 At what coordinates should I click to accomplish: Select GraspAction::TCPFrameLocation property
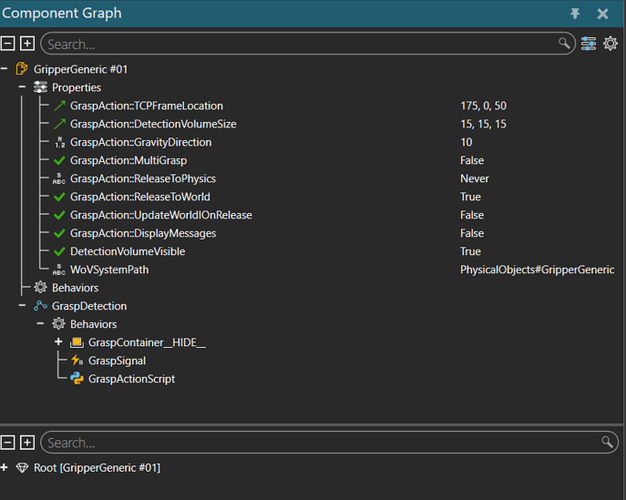click(x=147, y=106)
